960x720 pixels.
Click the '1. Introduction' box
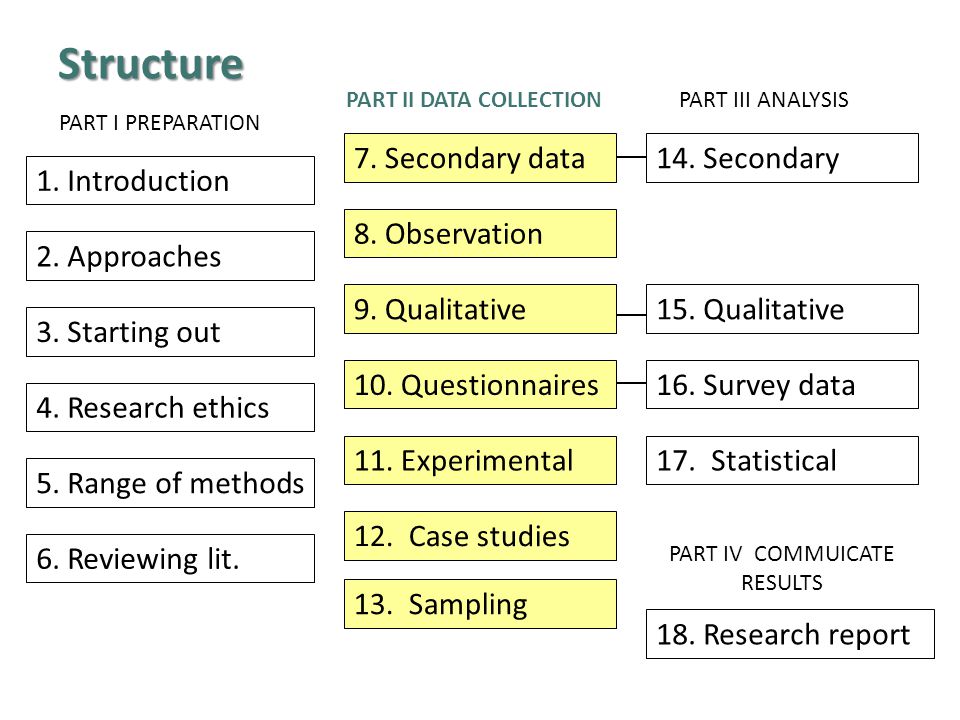pos(170,181)
